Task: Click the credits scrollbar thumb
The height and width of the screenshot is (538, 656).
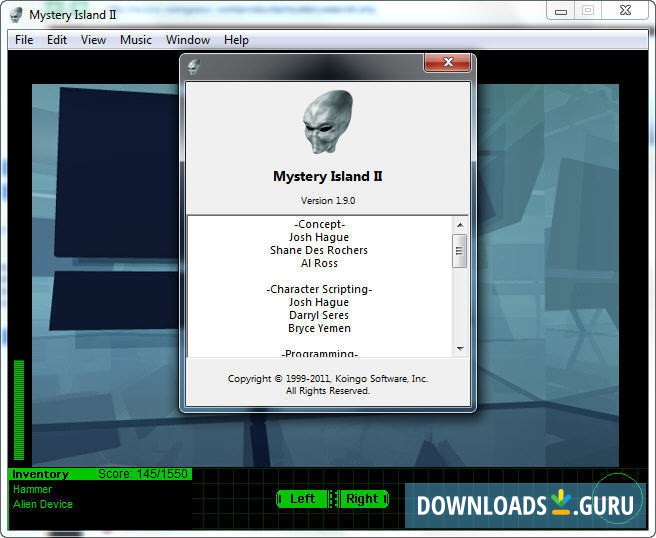Action: (460, 251)
